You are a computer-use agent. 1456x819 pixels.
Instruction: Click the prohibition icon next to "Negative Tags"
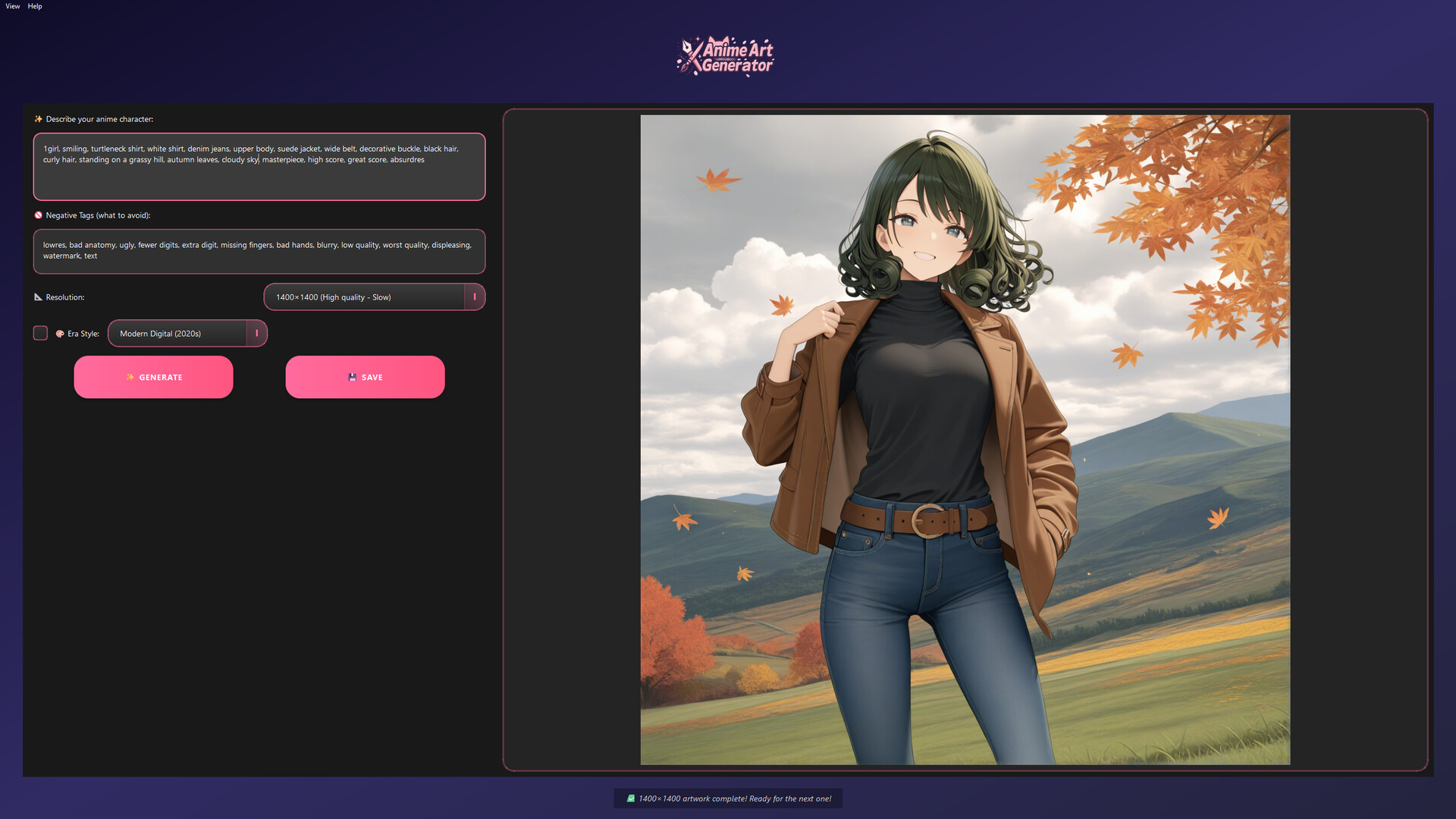38,215
